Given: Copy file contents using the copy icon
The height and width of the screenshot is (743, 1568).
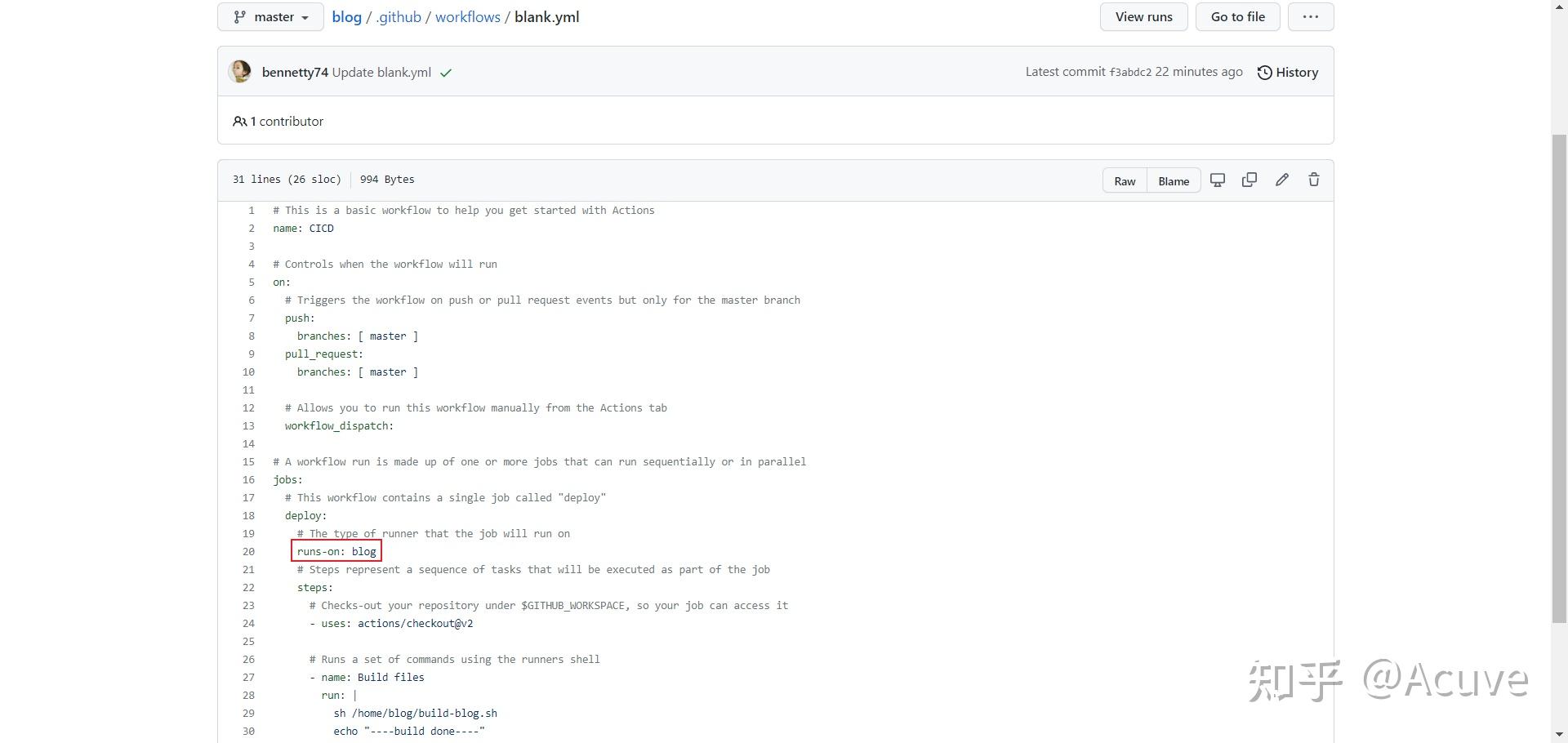Looking at the screenshot, I should (1249, 180).
